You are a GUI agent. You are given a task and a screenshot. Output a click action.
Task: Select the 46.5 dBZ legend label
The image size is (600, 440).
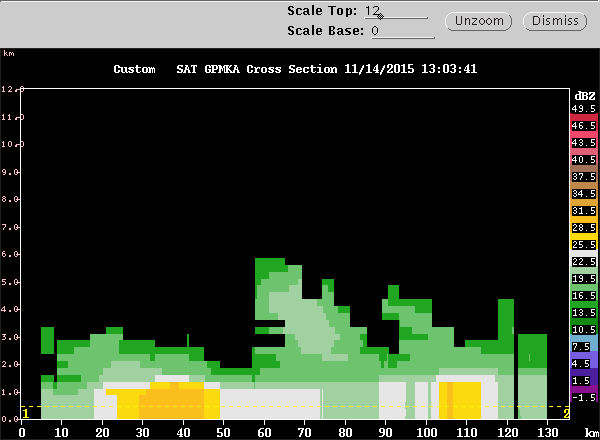584,125
